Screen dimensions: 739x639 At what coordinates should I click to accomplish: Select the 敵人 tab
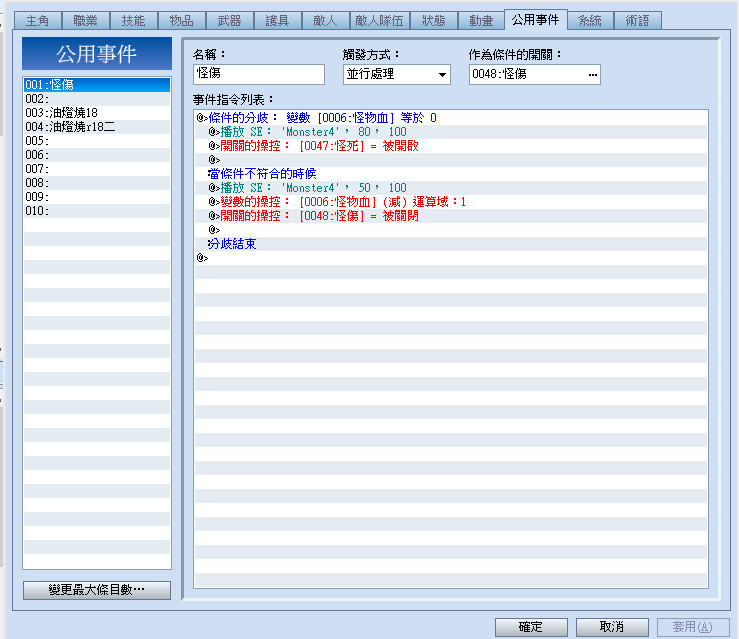click(325, 21)
